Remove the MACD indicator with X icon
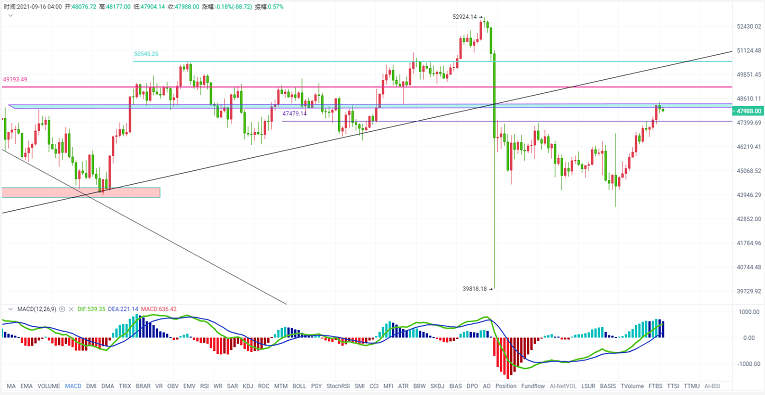765x395 pixels. click(71, 309)
